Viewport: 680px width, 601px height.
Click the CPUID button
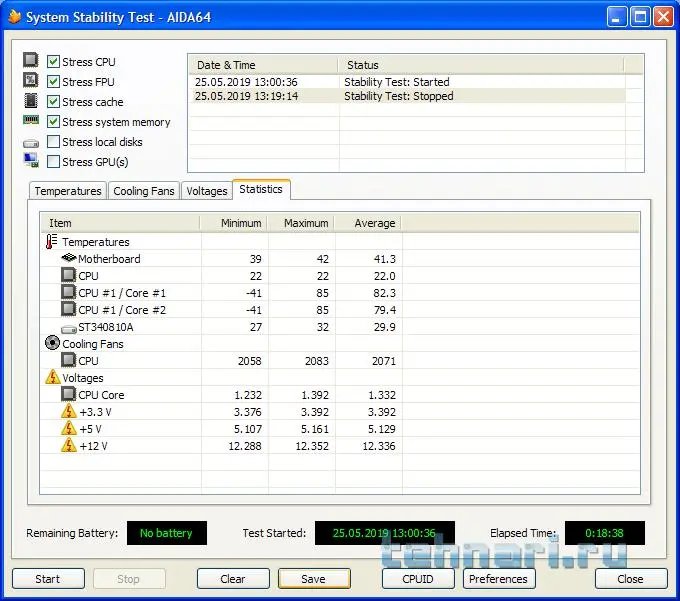(x=418, y=579)
